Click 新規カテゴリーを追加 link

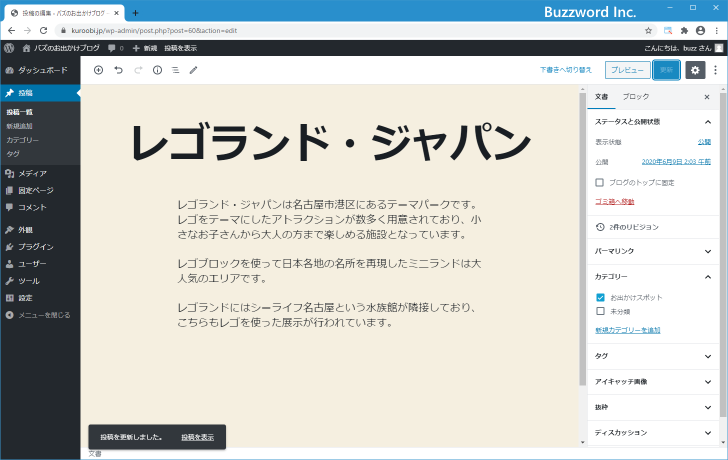(x=628, y=330)
